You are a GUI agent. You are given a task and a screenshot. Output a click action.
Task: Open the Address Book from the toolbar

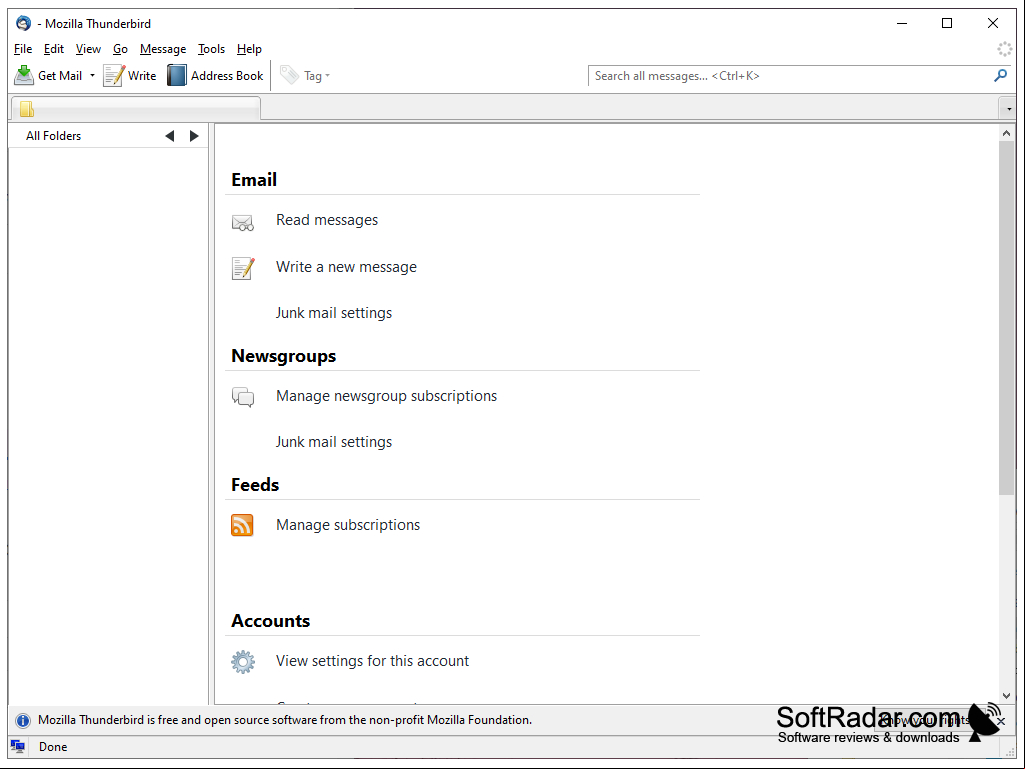click(215, 76)
